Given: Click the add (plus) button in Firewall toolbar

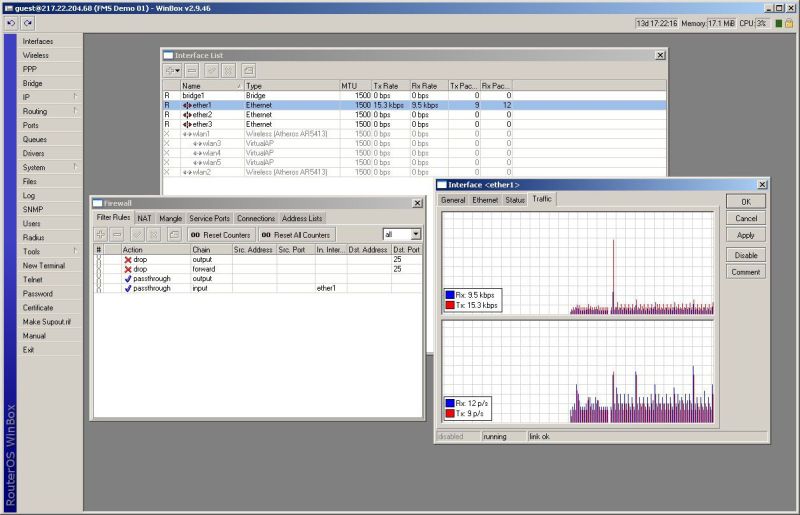Looking at the screenshot, I should [101, 234].
